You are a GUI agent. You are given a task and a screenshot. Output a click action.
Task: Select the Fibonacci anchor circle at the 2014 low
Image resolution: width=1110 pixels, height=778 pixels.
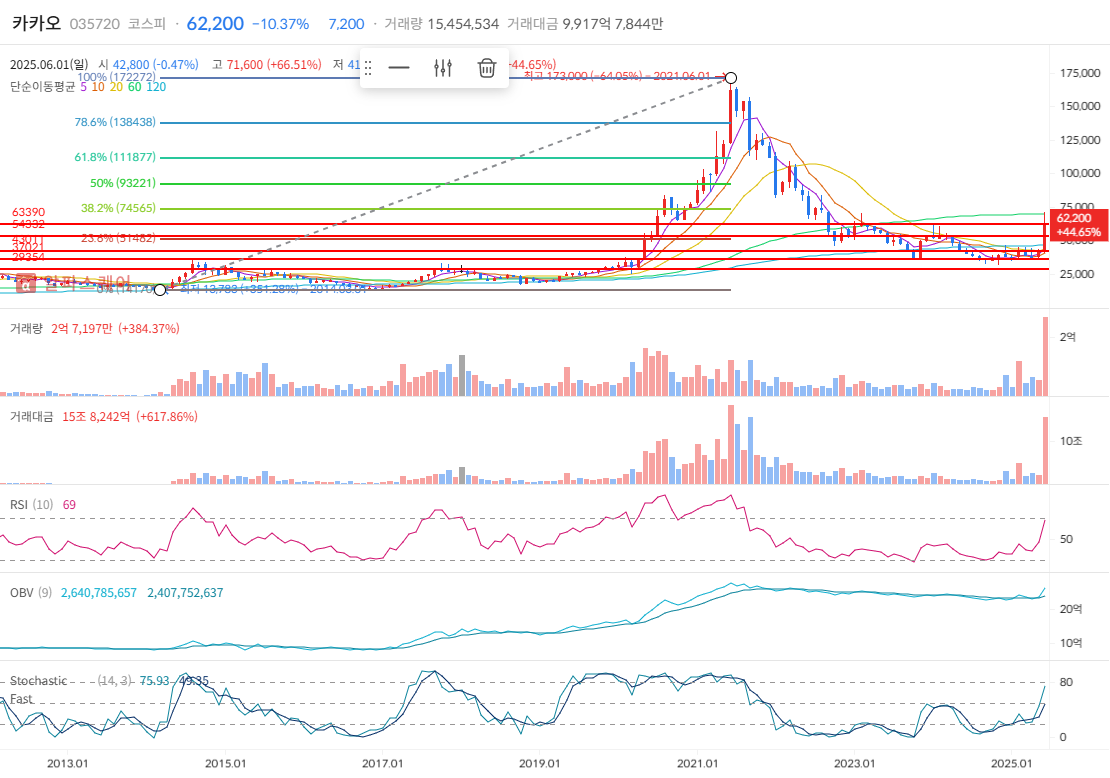(160, 290)
